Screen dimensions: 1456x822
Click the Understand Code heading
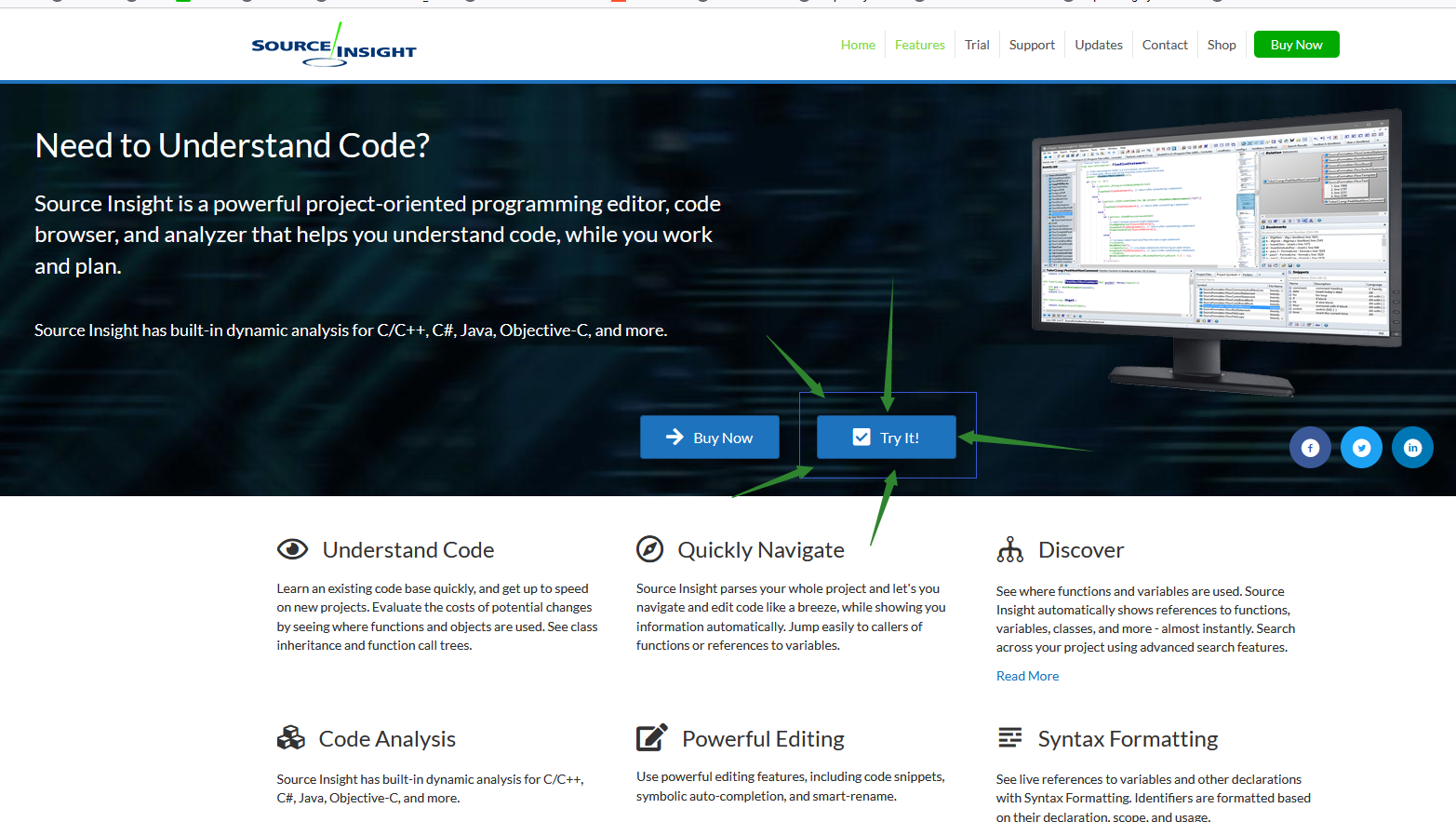[x=408, y=550]
